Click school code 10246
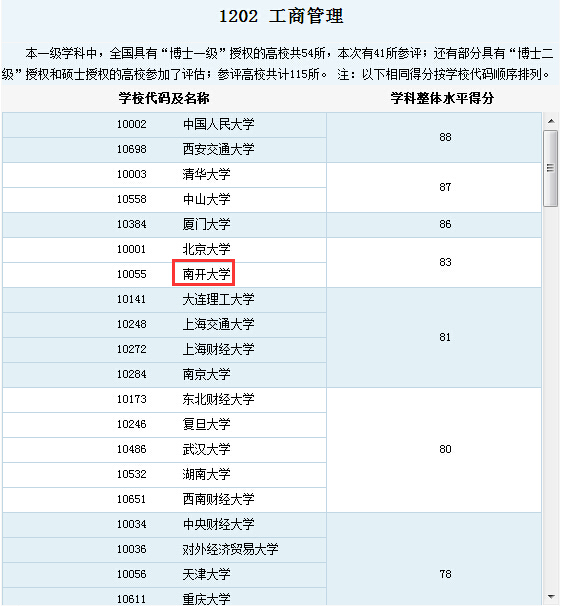The image size is (561, 606). [x=132, y=424]
